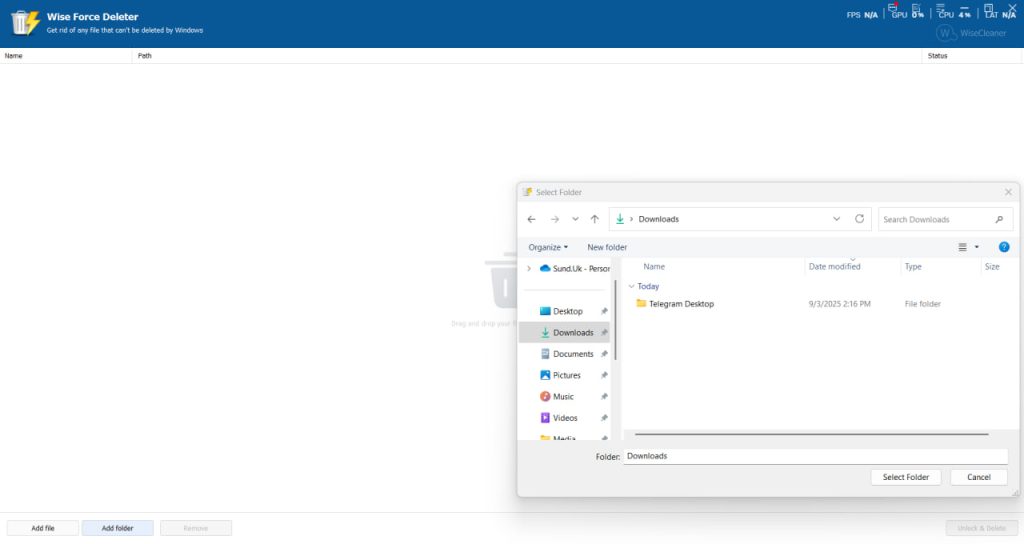Open the address bar history dropdown
The image size is (1024, 544).
837,219
